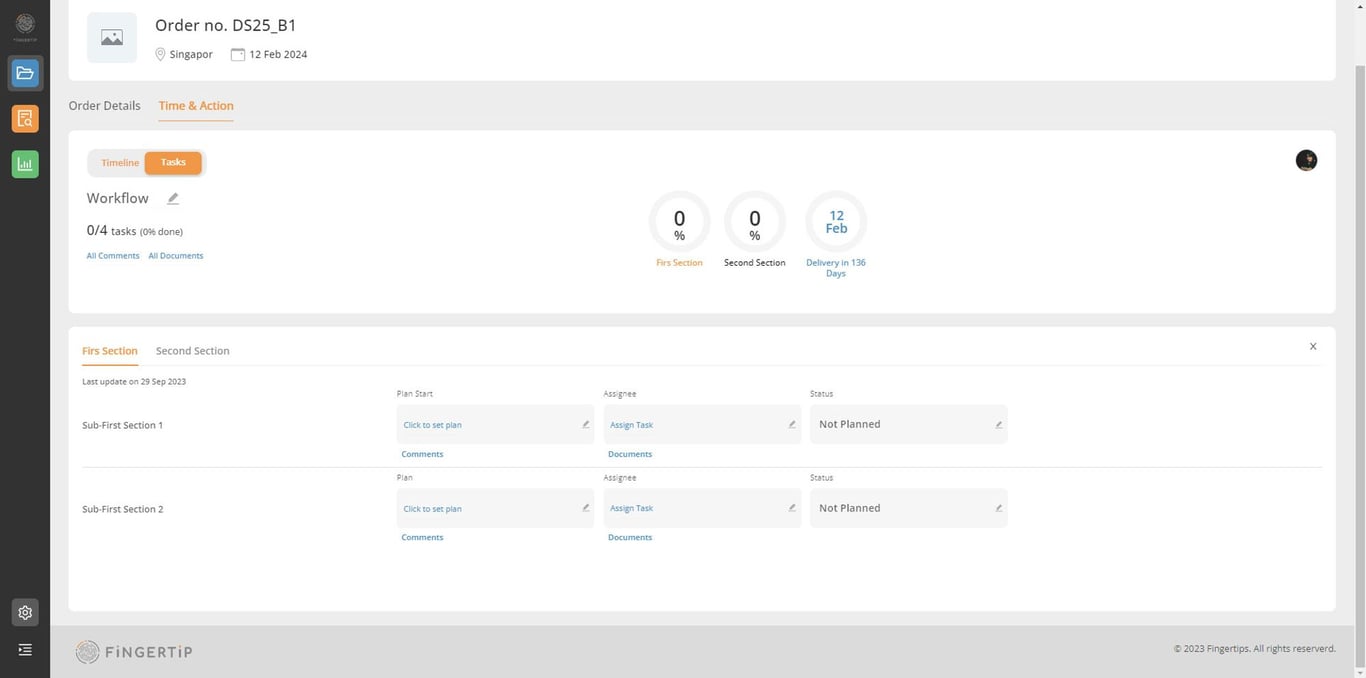The width and height of the screenshot is (1366, 678).
Task: Edit Workflow name with the pencil icon
Action: pyautogui.click(x=173, y=198)
